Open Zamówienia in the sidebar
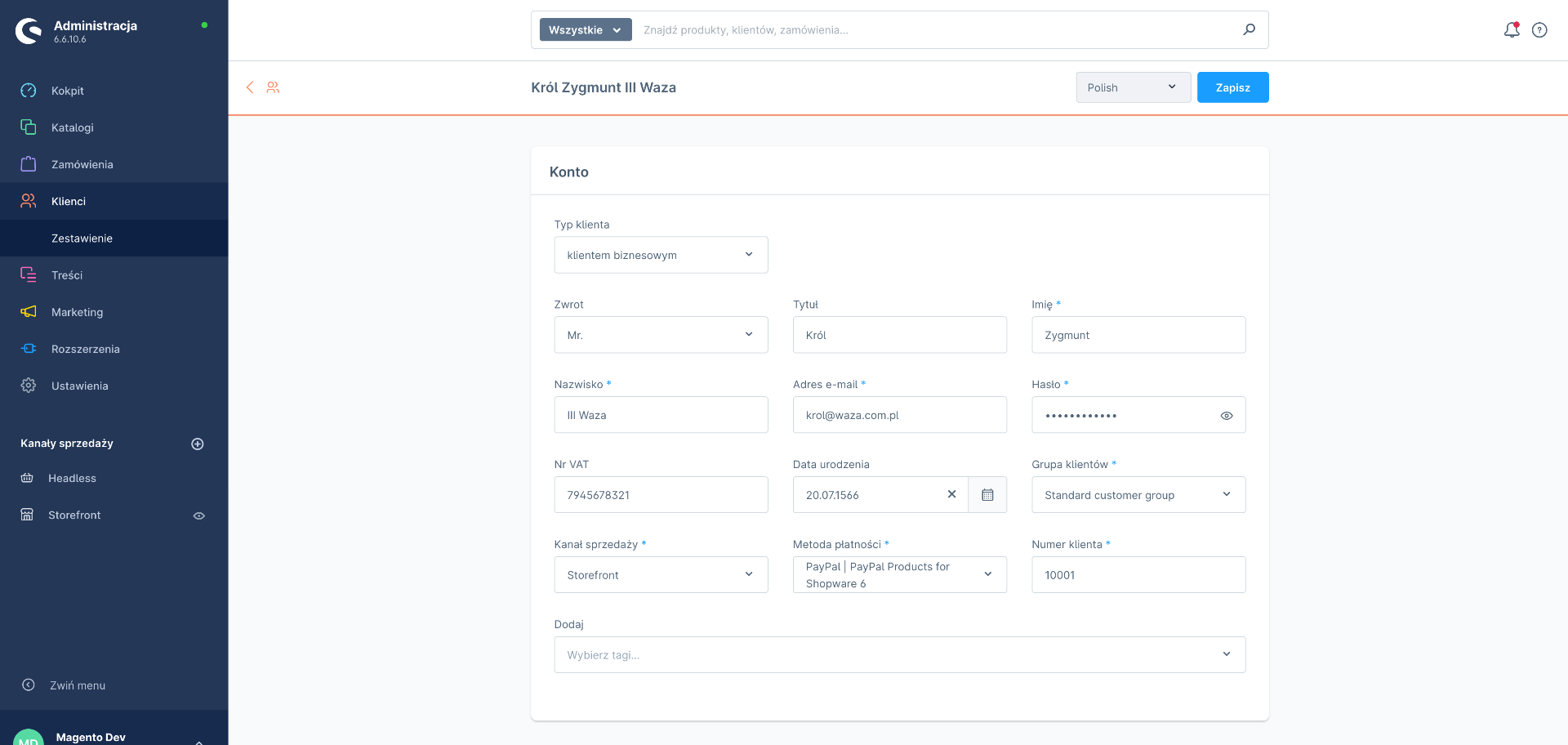The width and height of the screenshot is (1568, 745). click(82, 164)
